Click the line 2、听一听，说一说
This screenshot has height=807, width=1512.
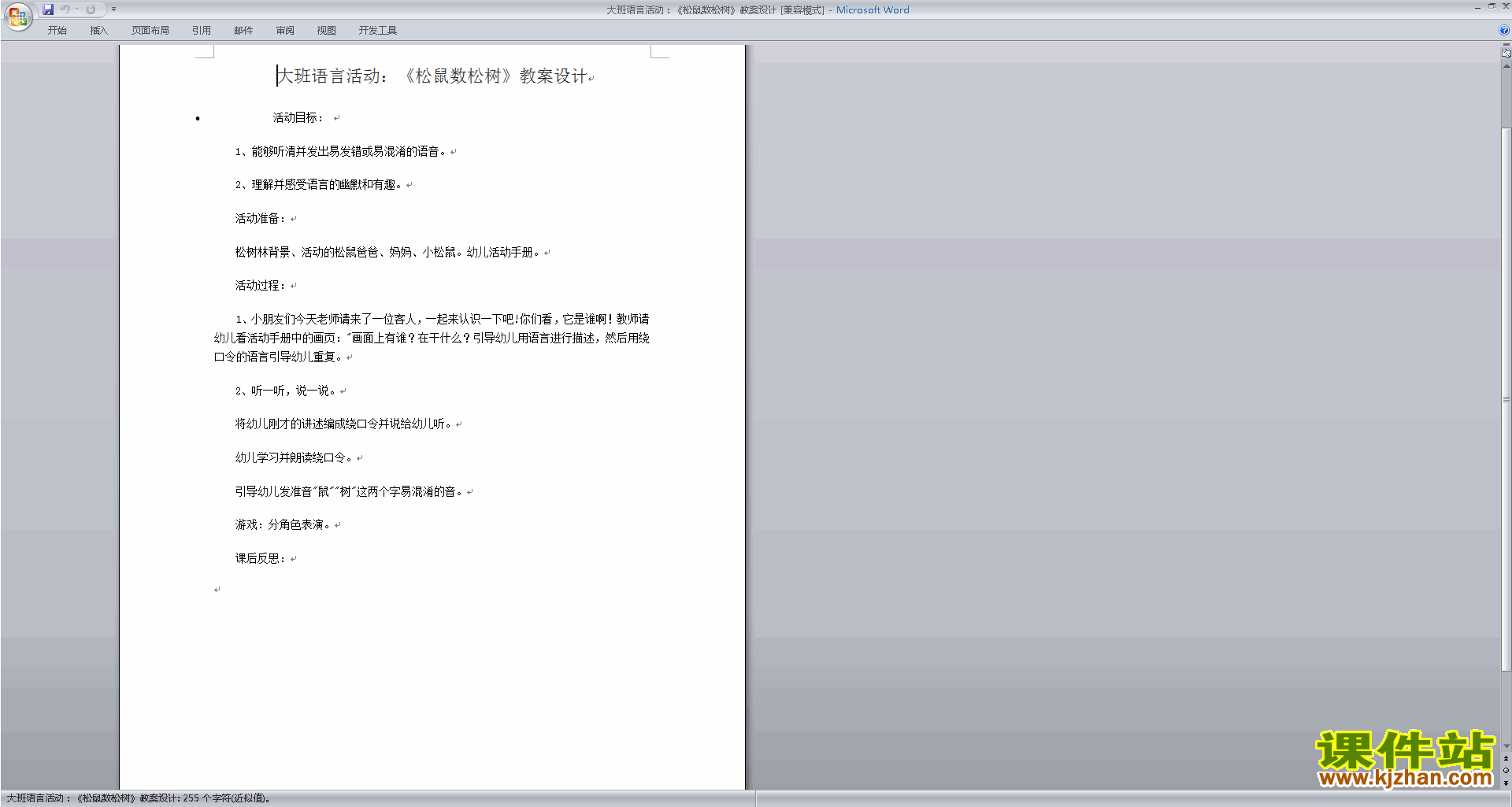click(x=286, y=391)
